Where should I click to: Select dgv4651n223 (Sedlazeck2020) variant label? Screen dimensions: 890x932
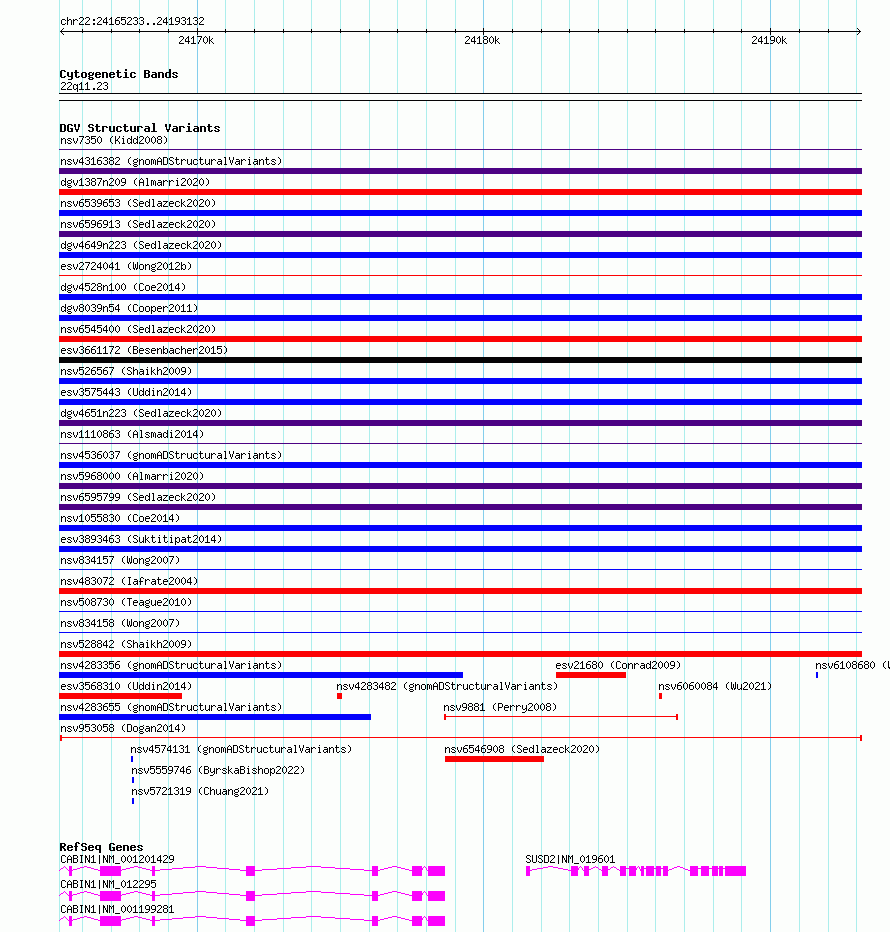coord(141,413)
